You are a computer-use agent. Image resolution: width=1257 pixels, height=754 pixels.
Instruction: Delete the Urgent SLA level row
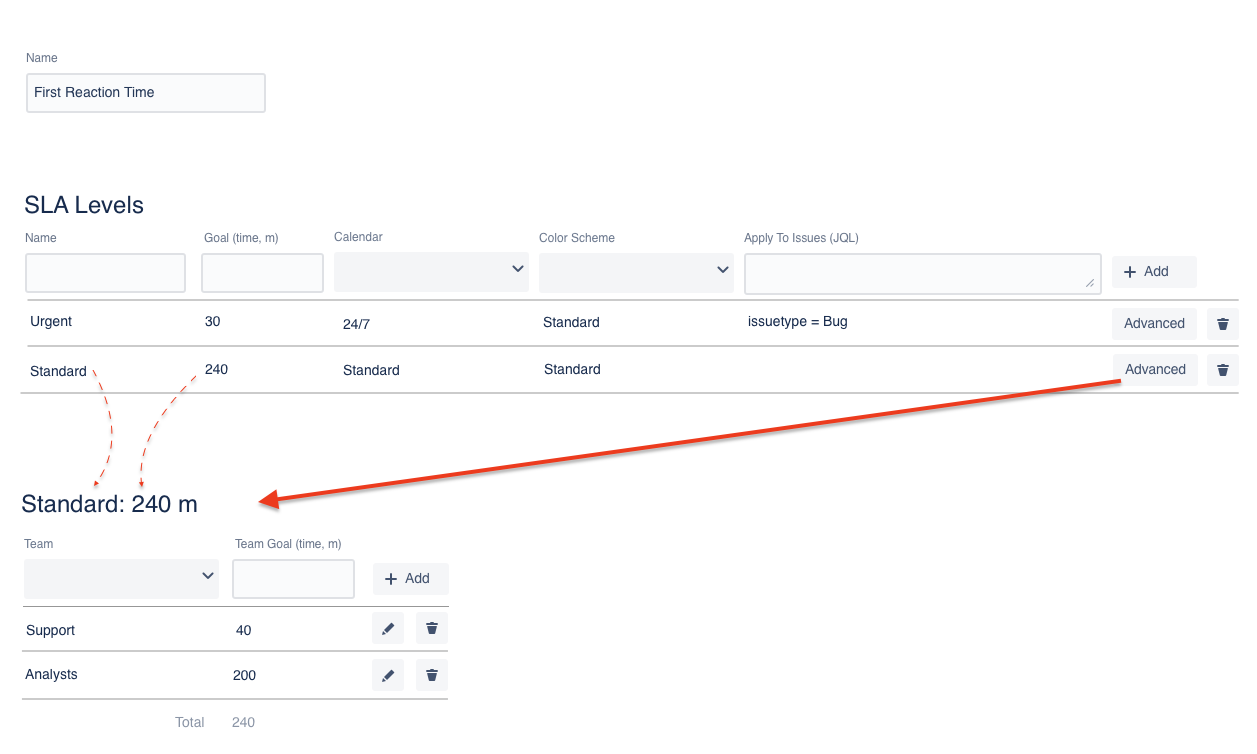(x=1222, y=323)
